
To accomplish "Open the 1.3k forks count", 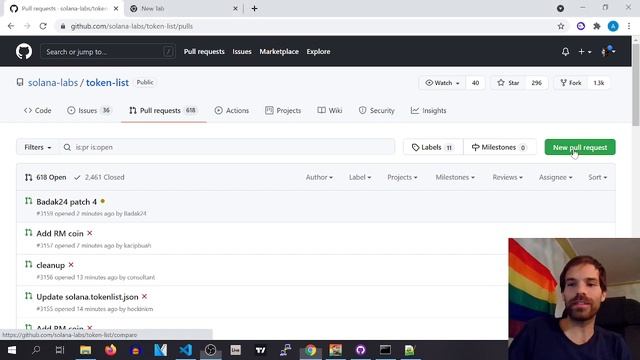I will tap(599, 83).
